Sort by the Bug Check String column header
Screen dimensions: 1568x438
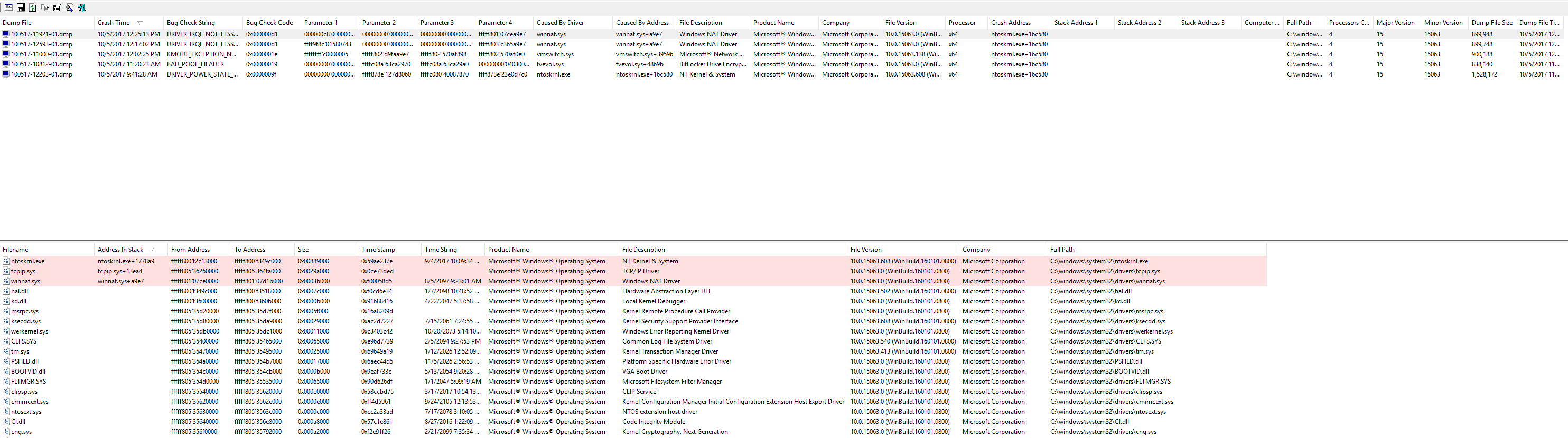pyautogui.click(x=204, y=23)
